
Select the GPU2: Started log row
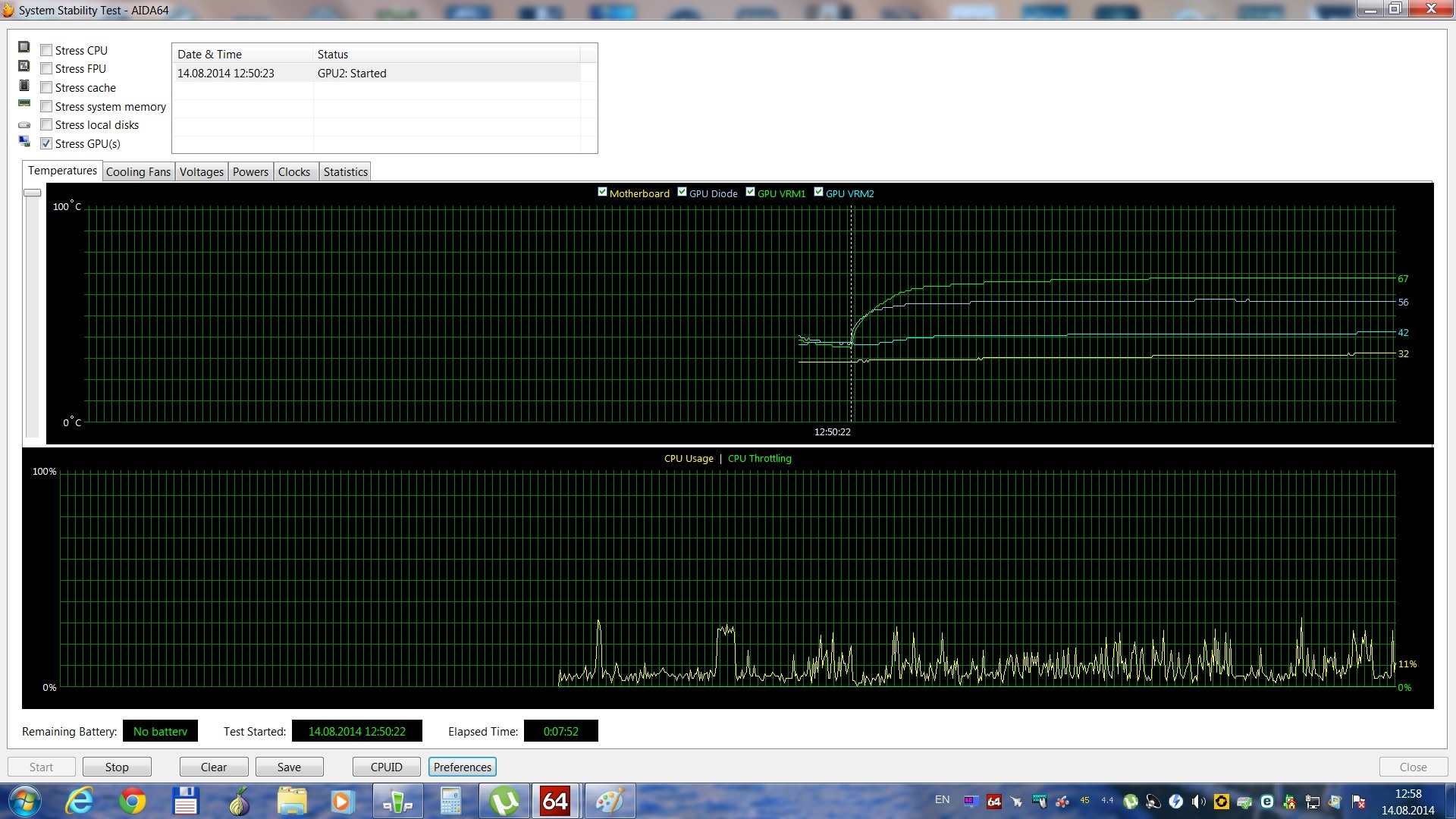(351, 74)
